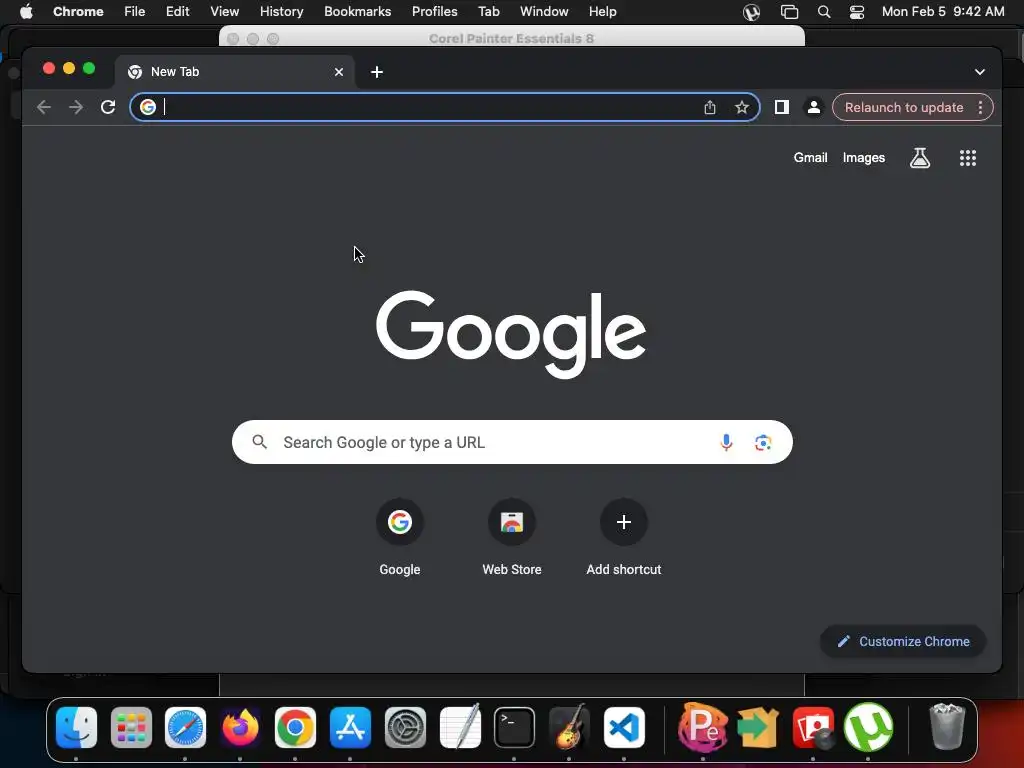
Task: Open System Settings from the Dock
Action: [x=405, y=727]
